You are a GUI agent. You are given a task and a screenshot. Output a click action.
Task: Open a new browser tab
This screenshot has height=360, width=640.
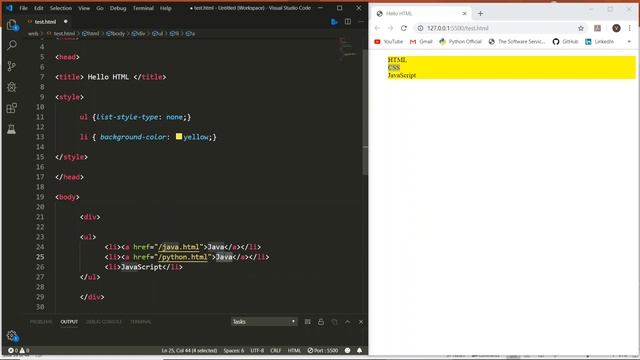pyautogui.click(x=480, y=13)
